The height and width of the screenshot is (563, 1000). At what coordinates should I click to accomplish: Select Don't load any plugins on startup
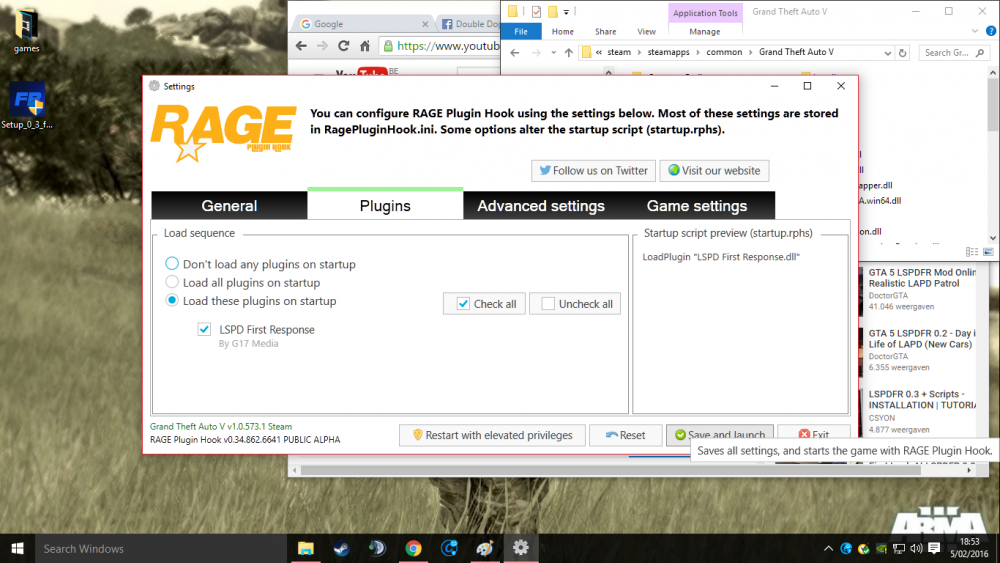(260, 264)
